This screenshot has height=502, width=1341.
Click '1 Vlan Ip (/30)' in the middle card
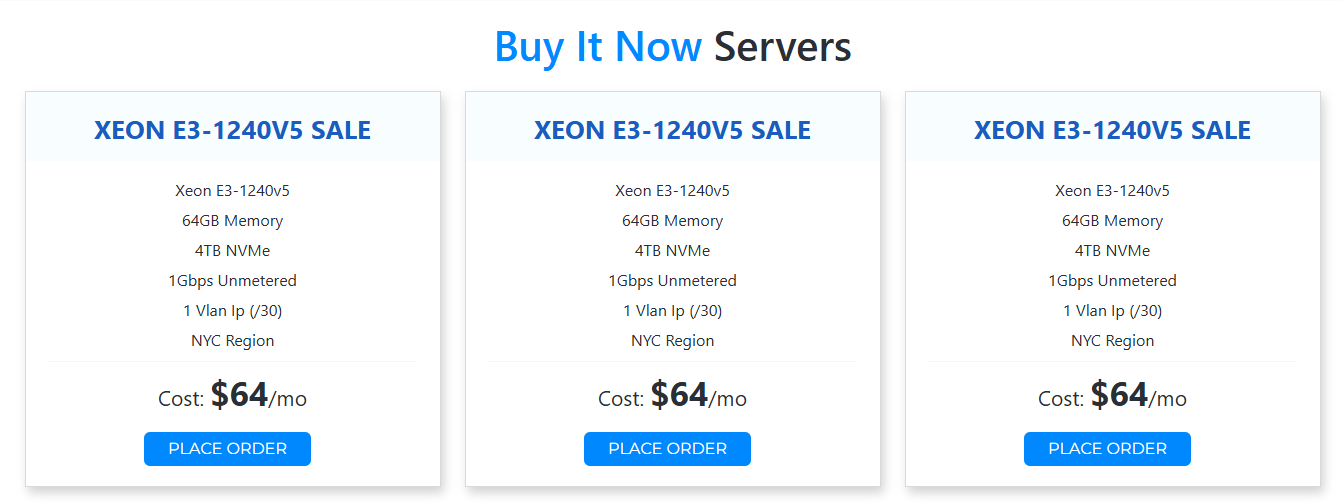tap(672, 311)
